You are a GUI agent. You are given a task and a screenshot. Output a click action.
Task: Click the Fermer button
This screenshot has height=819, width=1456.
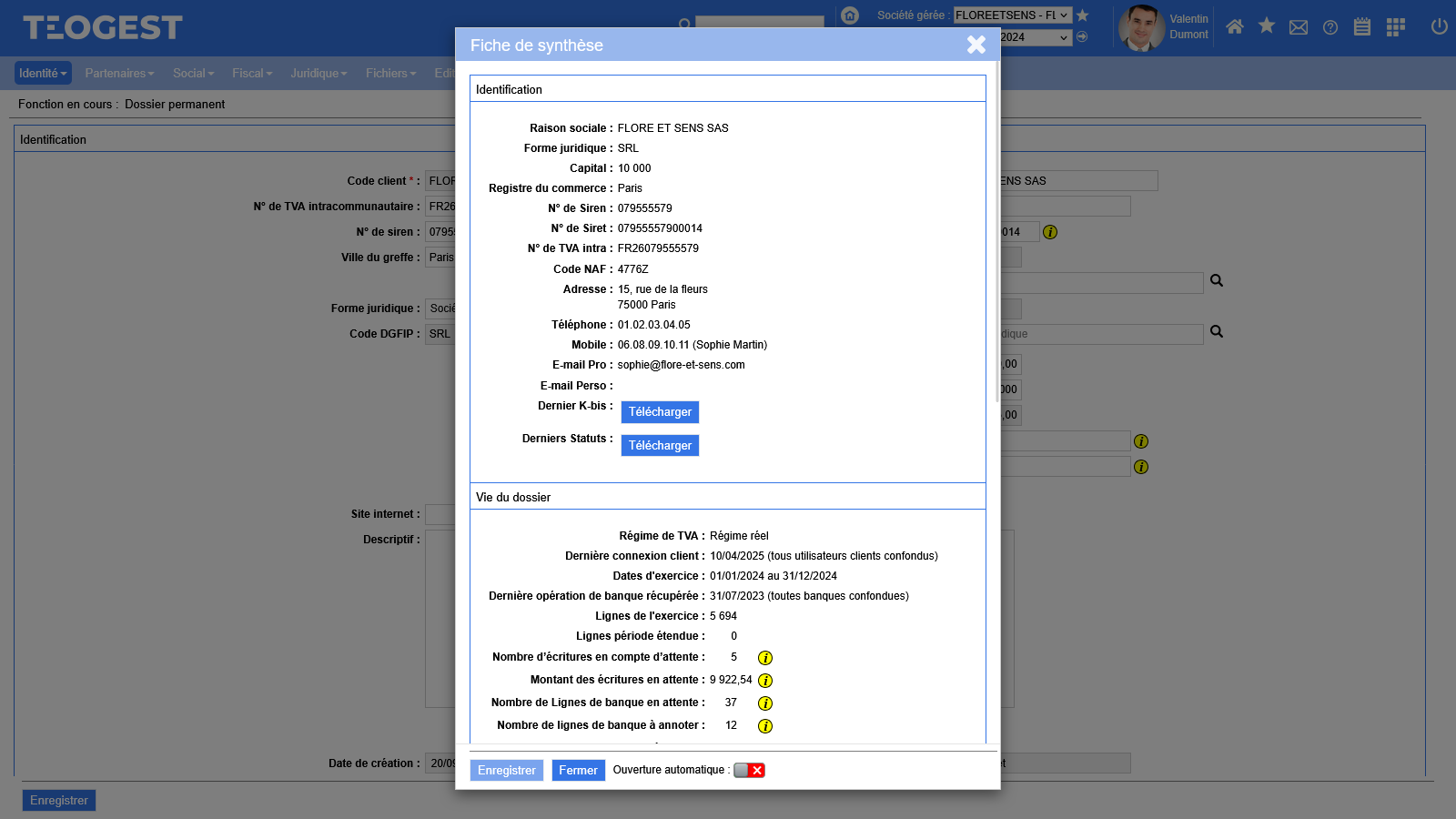[x=578, y=771]
